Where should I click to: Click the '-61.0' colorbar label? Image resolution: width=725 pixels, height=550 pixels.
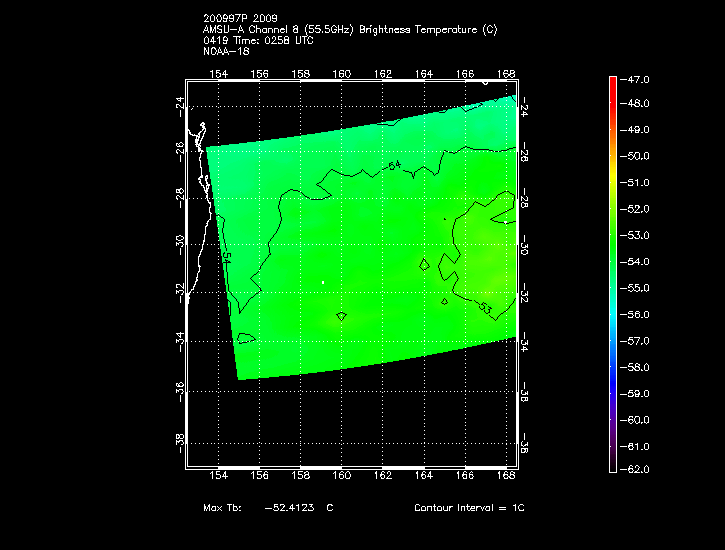(634, 446)
